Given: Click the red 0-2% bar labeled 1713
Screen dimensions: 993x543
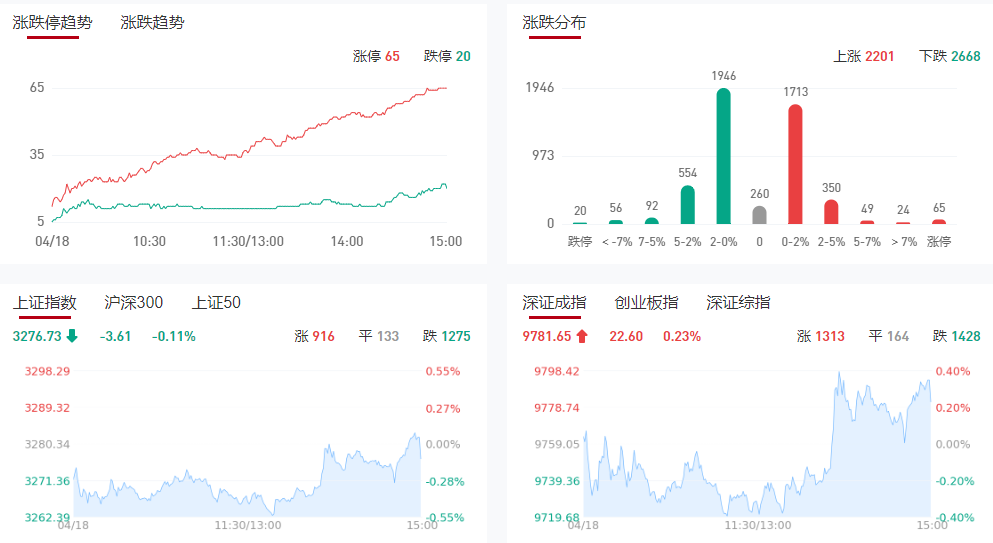Looking at the screenshot, I should pyautogui.click(x=796, y=164).
